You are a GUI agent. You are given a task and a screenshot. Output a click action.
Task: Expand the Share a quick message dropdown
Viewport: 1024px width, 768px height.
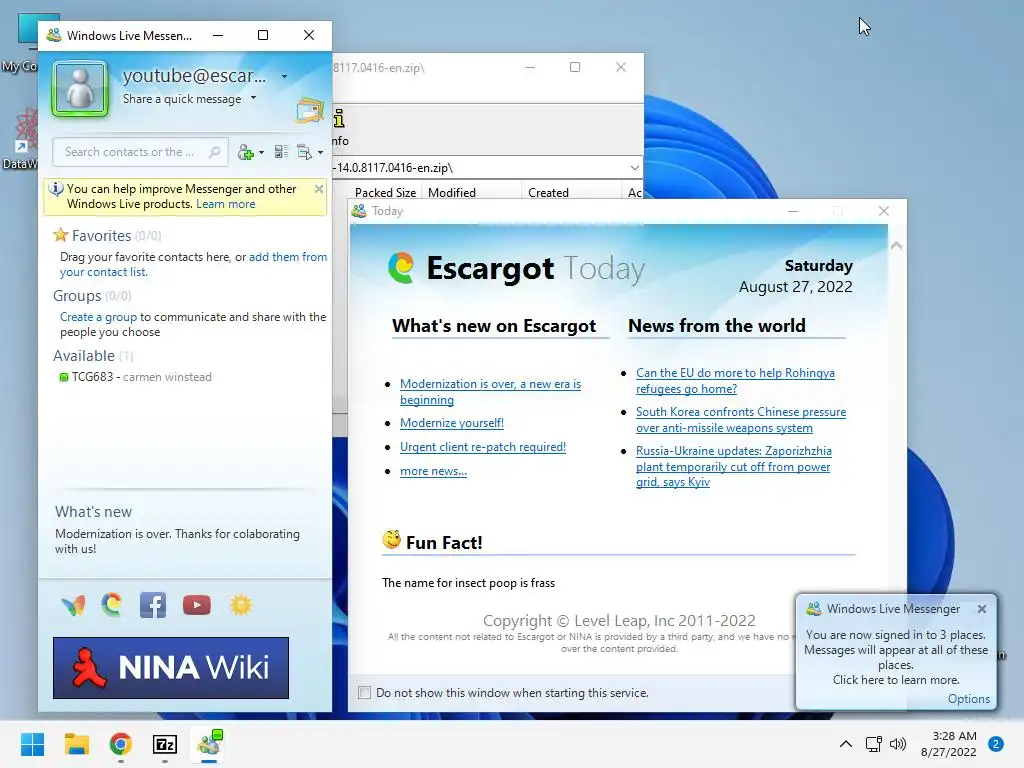253,98
